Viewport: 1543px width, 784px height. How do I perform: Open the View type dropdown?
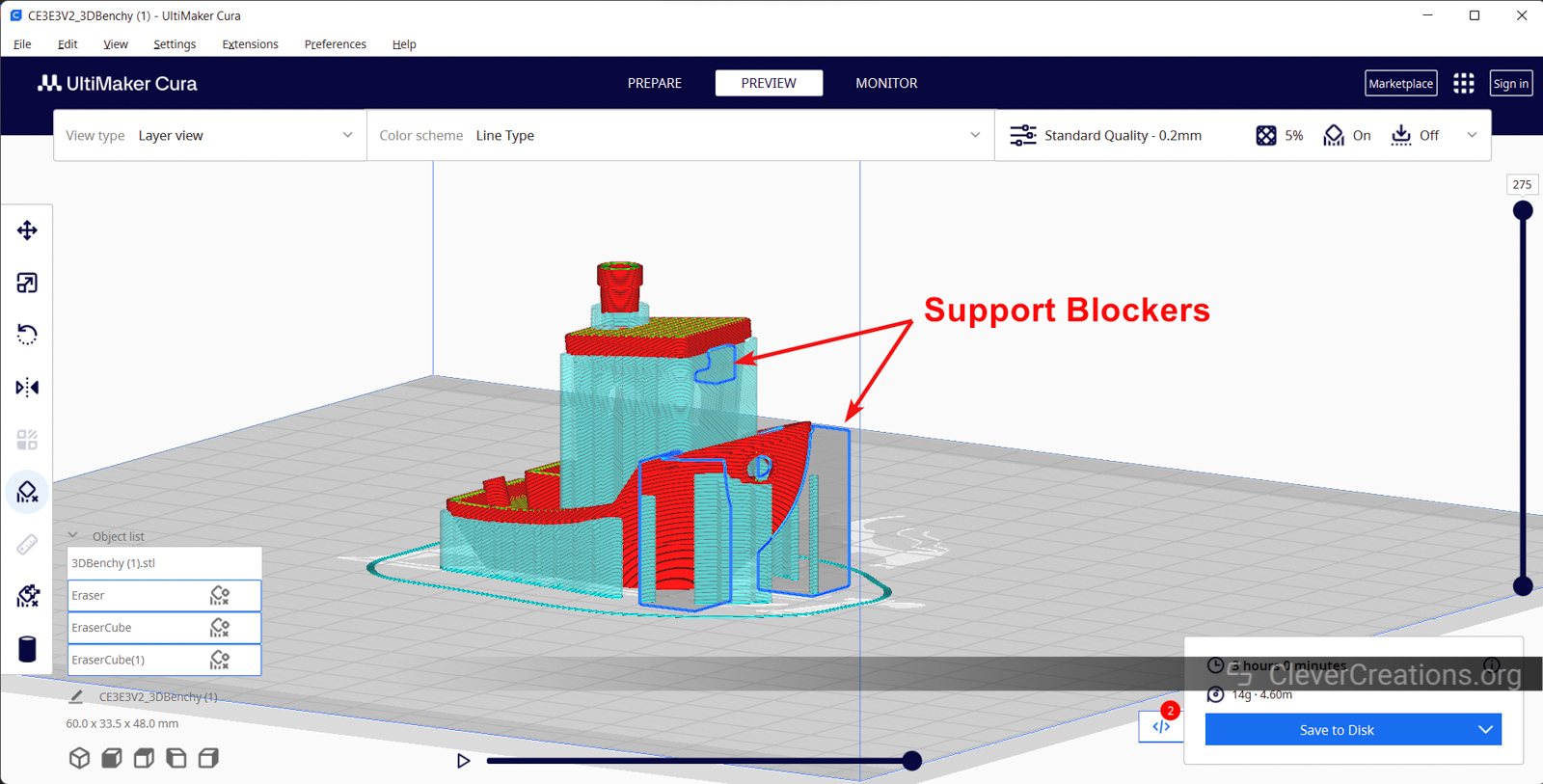[210, 135]
